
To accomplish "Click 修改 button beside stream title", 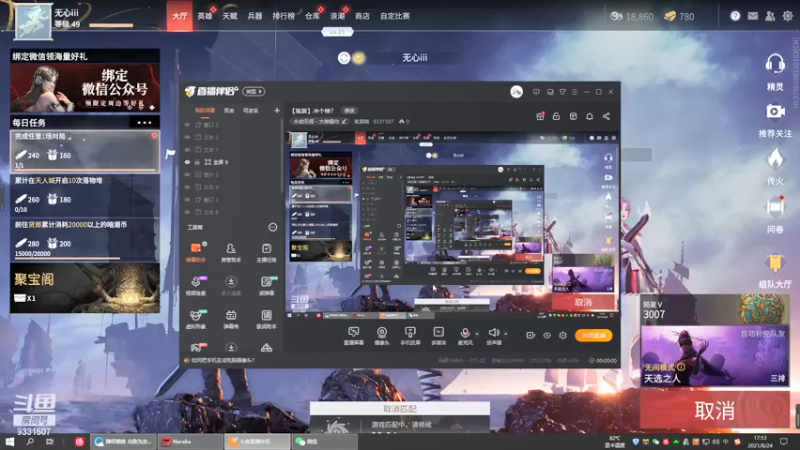I will tap(349, 110).
